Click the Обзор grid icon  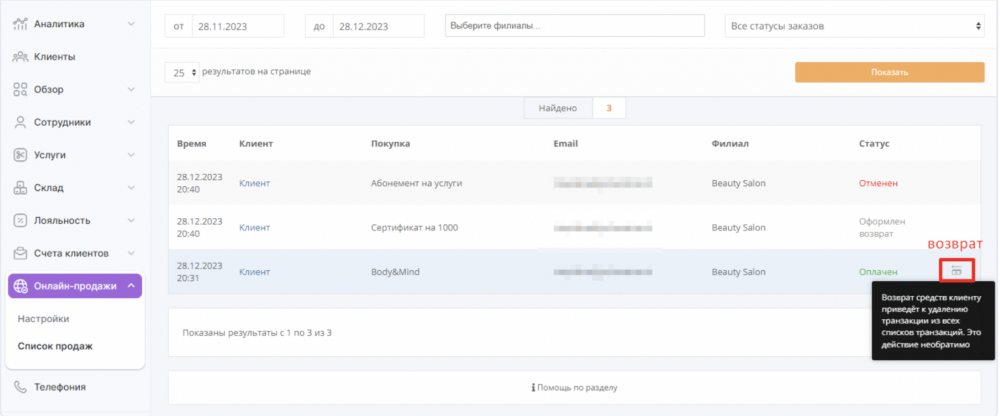coord(20,89)
